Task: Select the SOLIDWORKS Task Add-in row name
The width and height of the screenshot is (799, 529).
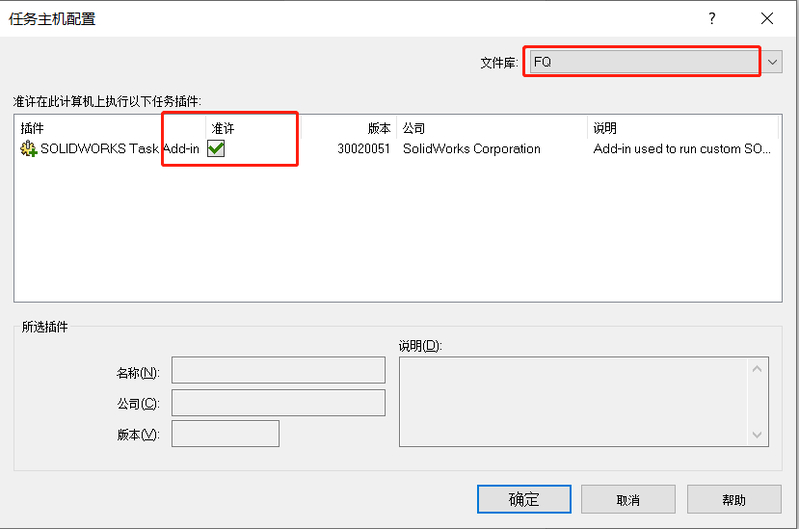Action: pos(120,149)
